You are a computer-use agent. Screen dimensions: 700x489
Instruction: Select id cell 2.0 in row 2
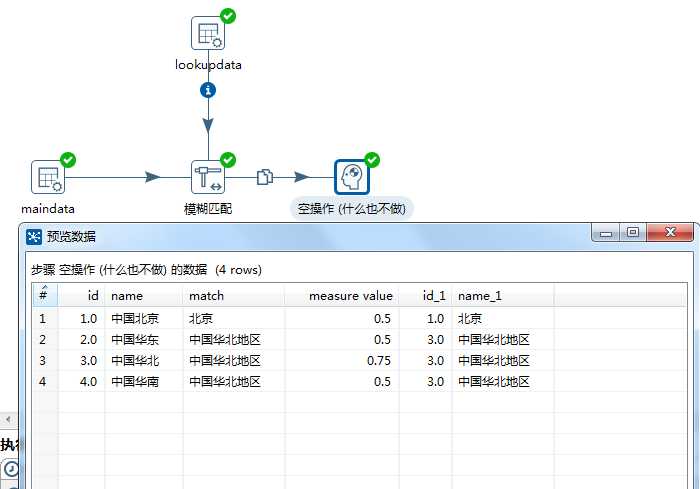coord(81,339)
